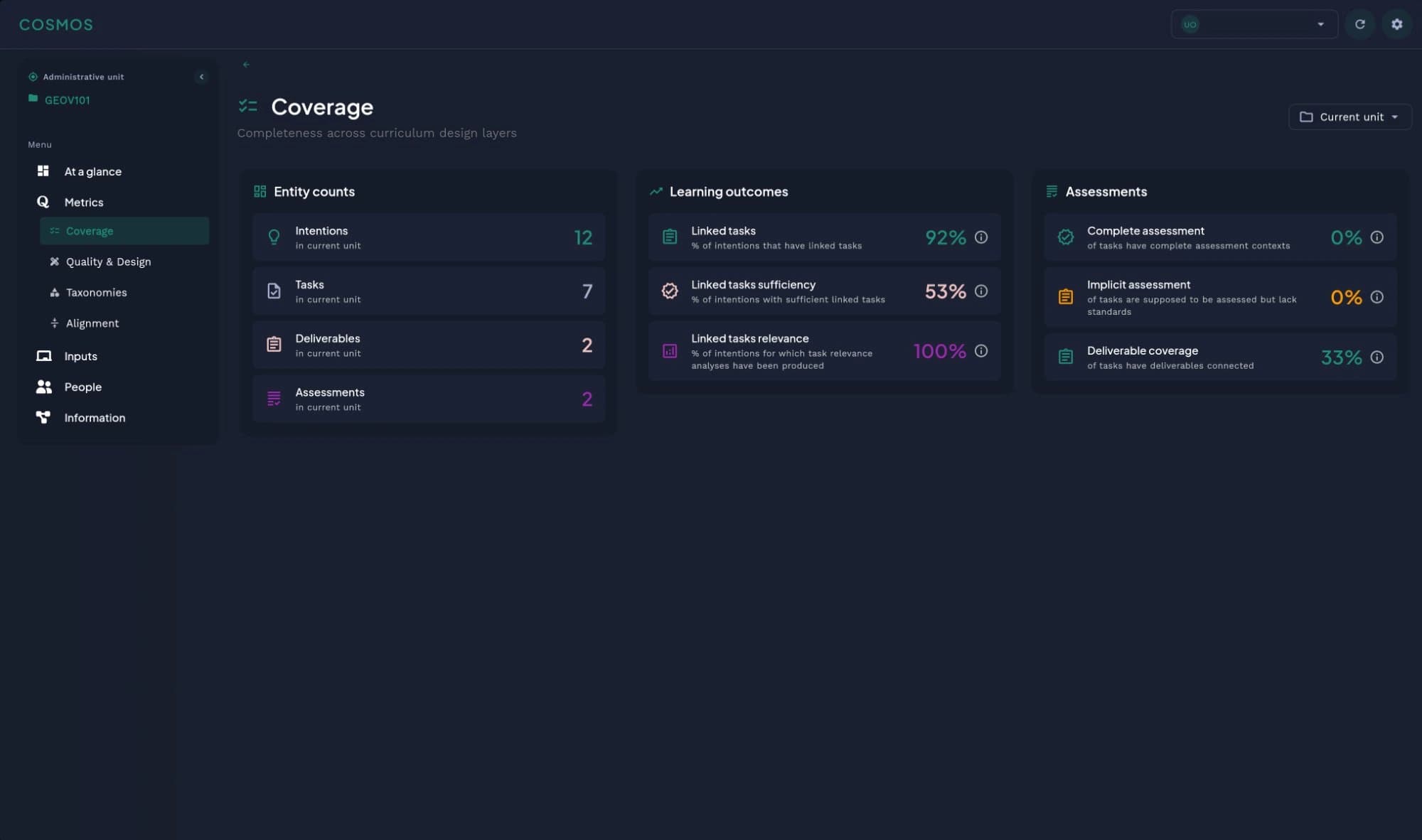Image resolution: width=1422 pixels, height=840 pixels.
Task: Open settings gear in top bar
Action: pos(1396,24)
